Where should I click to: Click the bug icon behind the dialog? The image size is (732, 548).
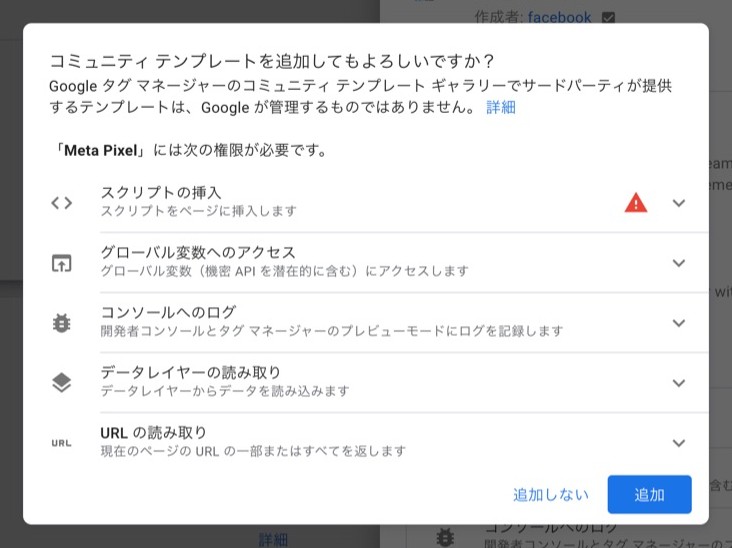coord(445,537)
